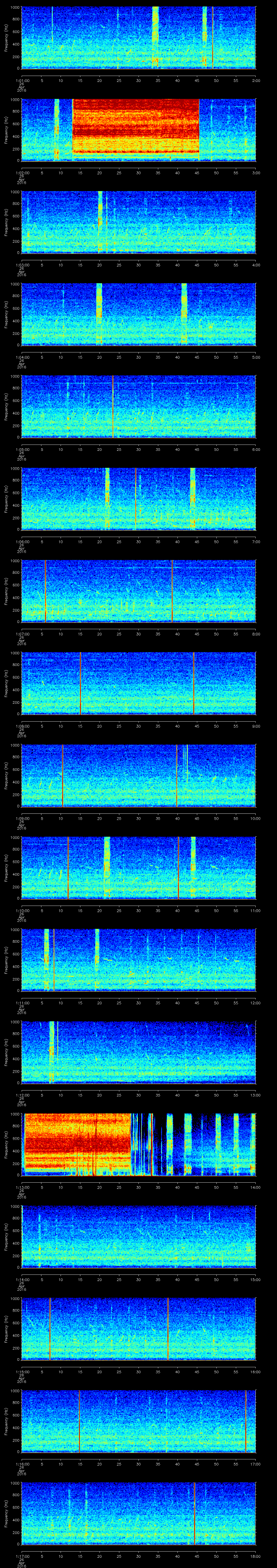This screenshot has width=277, height=1568.
Task: Click the 1:17:00 start time label
Action: tap(22, 1556)
